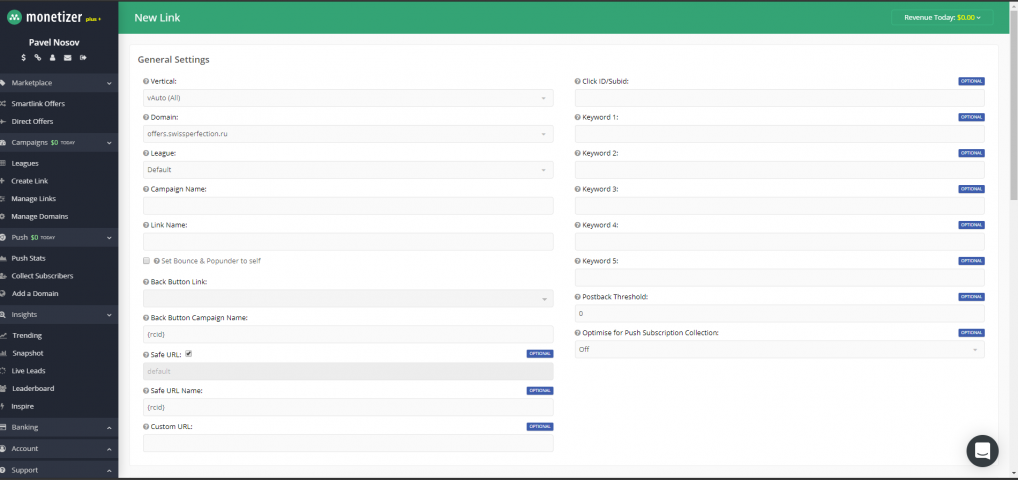Go to Manage Links in the sidebar
The image size is (1018, 480).
click(33, 198)
